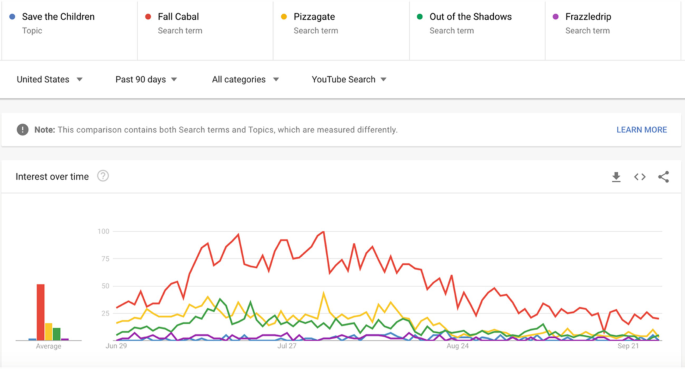Select the Fall Cabal search term box

coord(205,30)
